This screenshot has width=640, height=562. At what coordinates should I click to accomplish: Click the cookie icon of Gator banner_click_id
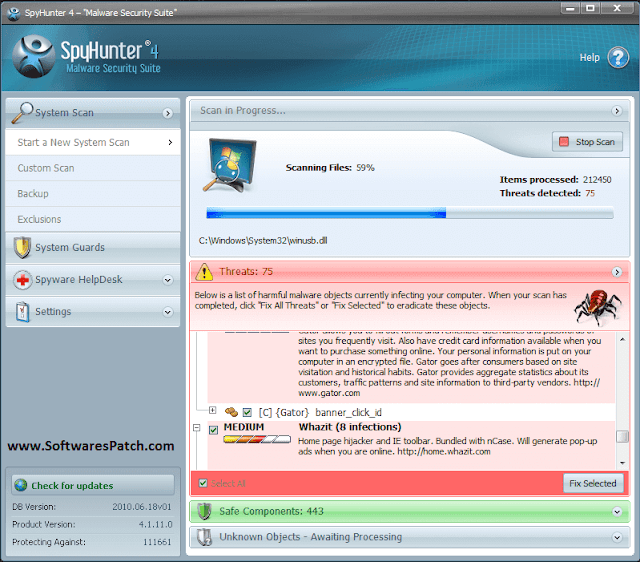pos(231,412)
